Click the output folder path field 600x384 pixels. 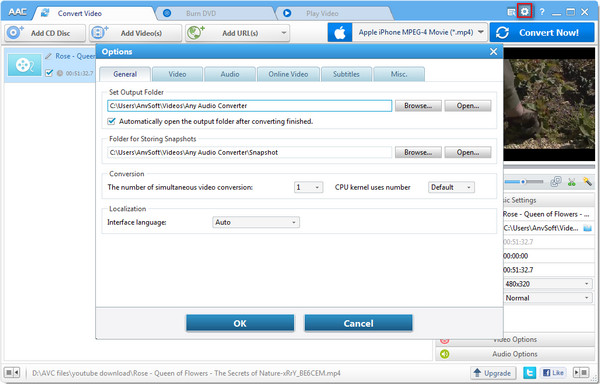tap(249, 106)
